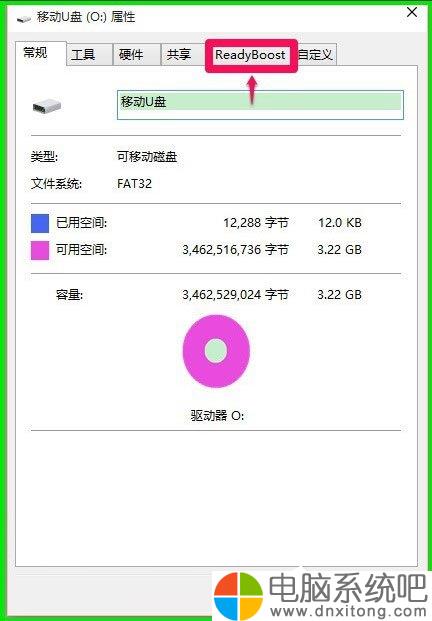The image size is (432, 621).
Task: Click the magenta disk usage donut chart
Action: coord(216,351)
